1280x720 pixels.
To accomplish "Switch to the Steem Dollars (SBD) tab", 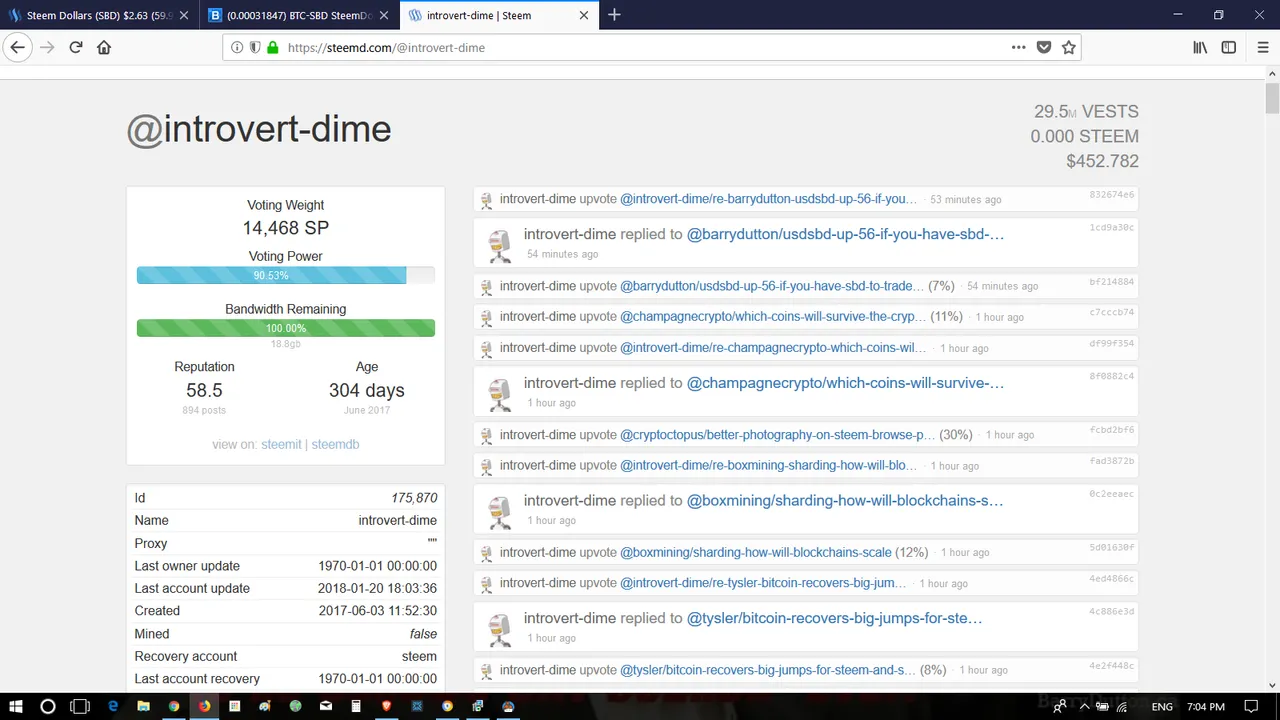I will [x=100, y=15].
